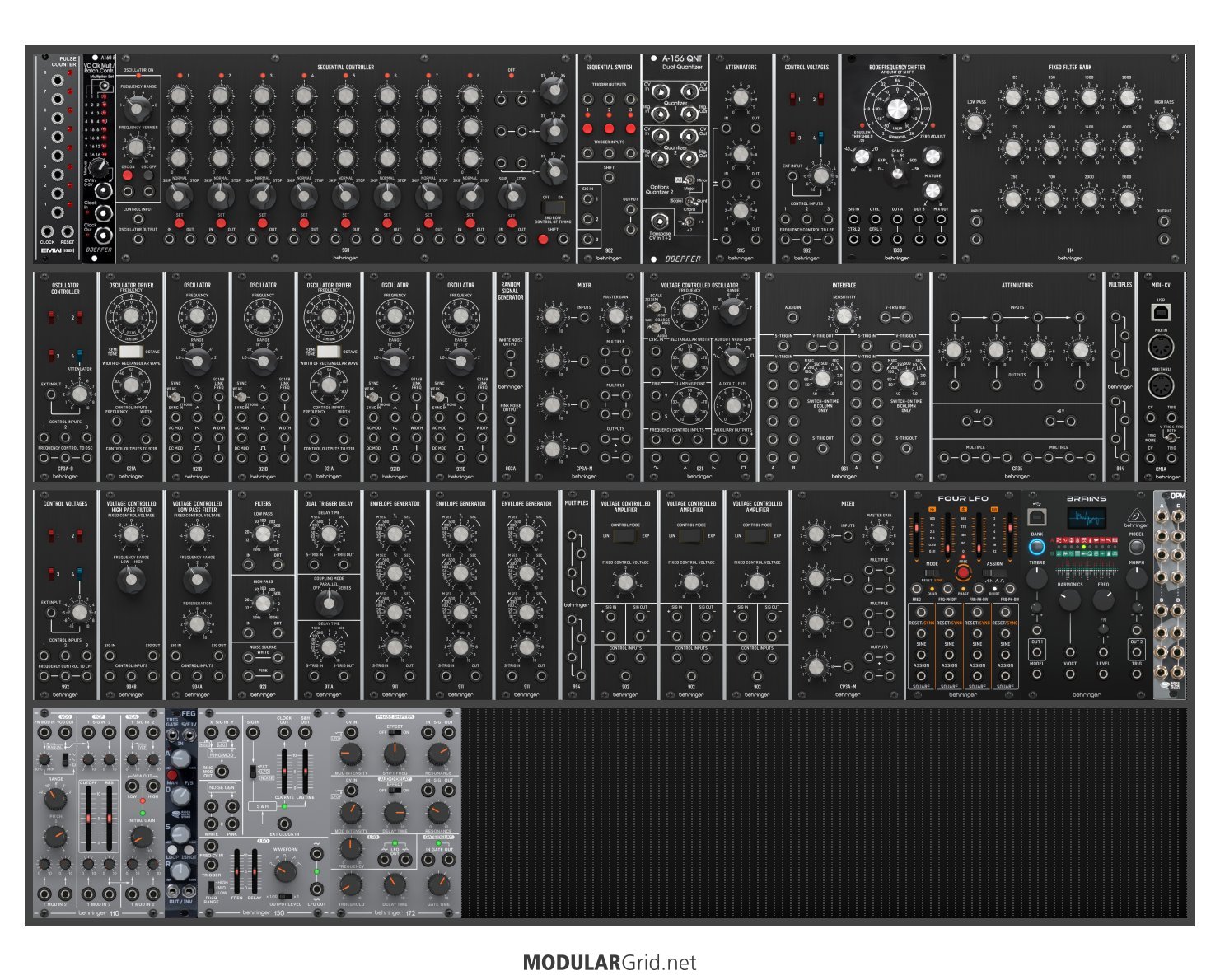1220x980 pixels.
Task: Click the USB port on the Brains module
Action: [x=1036, y=517]
